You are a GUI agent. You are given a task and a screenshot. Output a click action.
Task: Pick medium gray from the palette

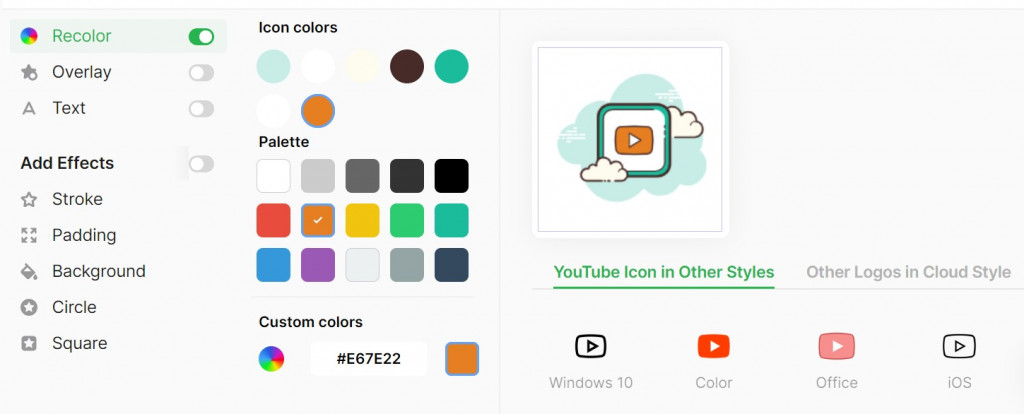(x=362, y=176)
